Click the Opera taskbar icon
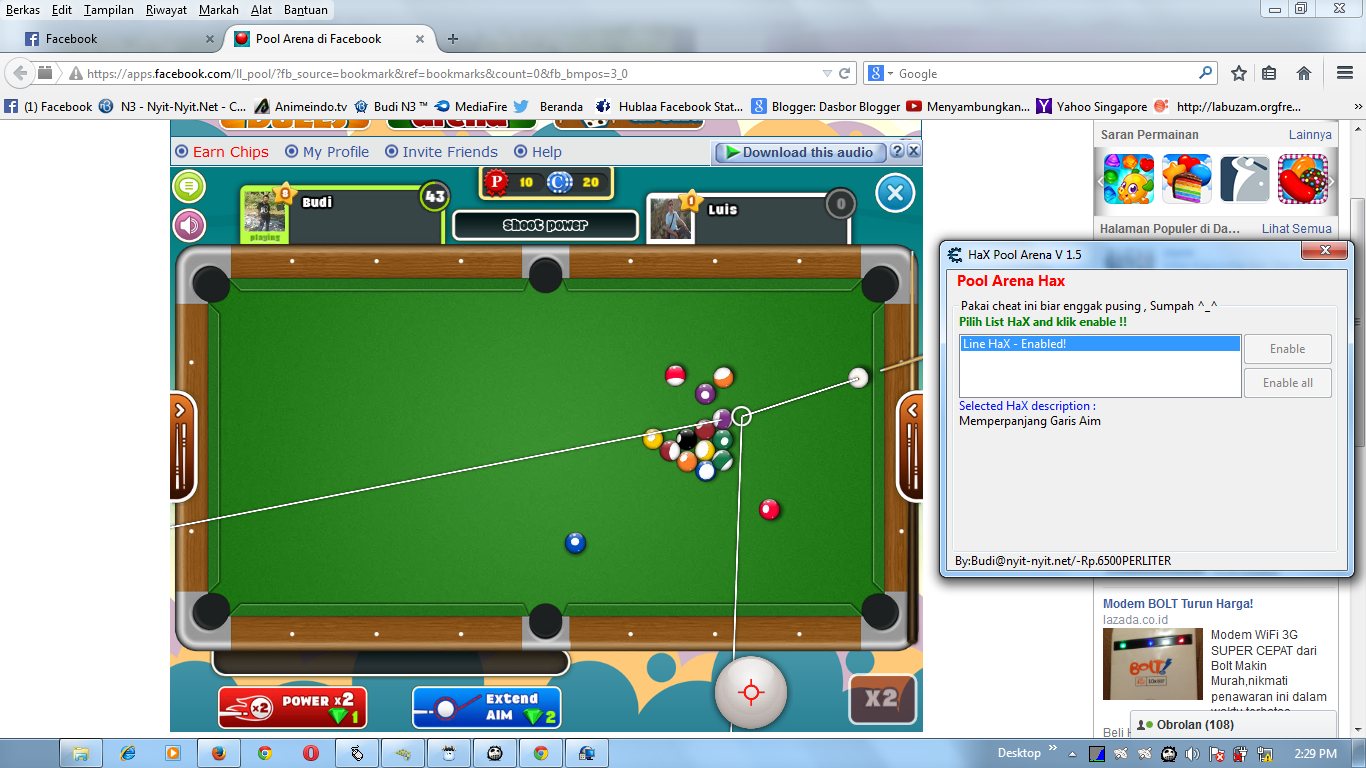This screenshot has width=1366, height=768. [311, 753]
